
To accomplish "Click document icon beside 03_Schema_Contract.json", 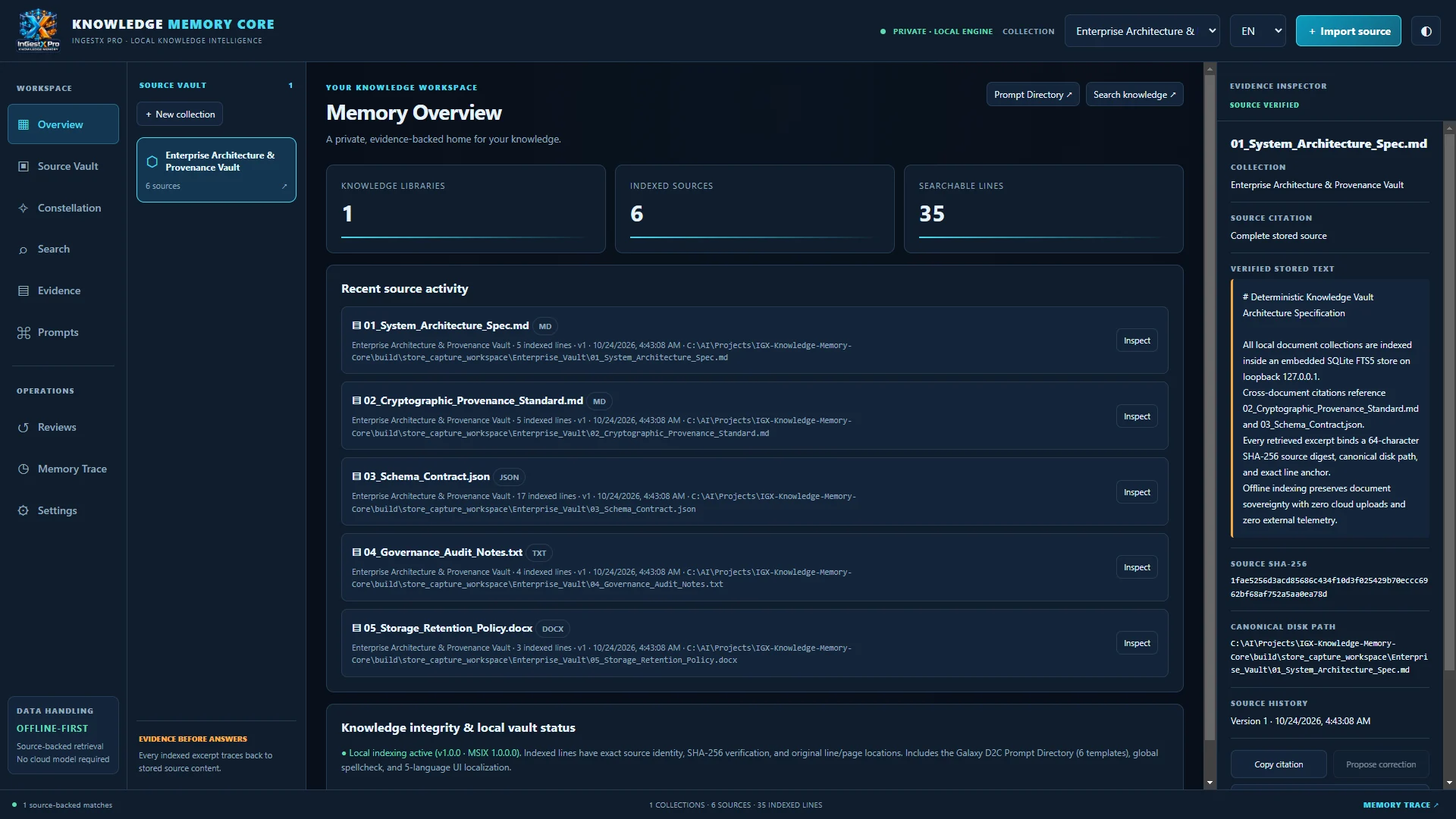I will coord(356,476).
